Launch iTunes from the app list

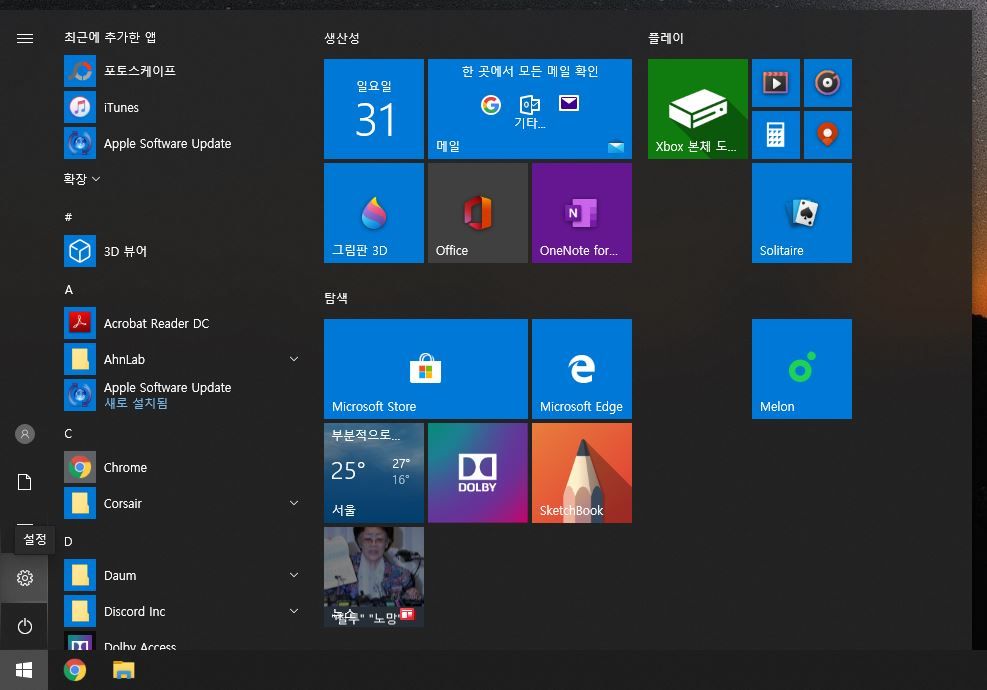point(183,107)
